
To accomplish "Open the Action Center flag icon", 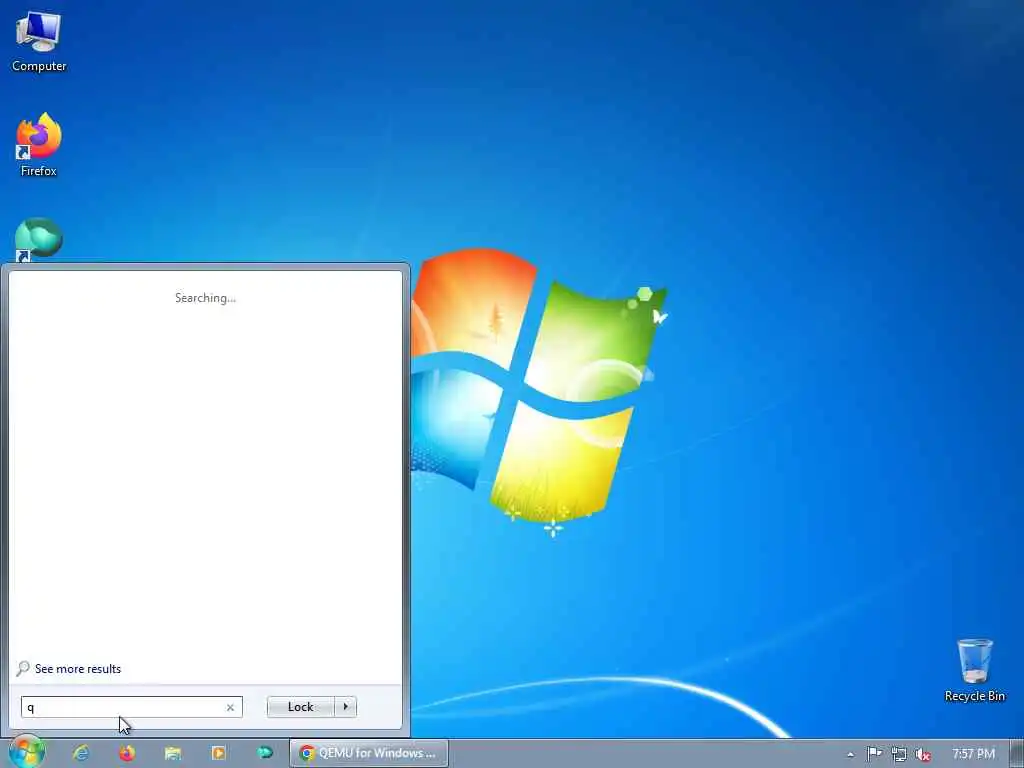I will pos(874,754).
